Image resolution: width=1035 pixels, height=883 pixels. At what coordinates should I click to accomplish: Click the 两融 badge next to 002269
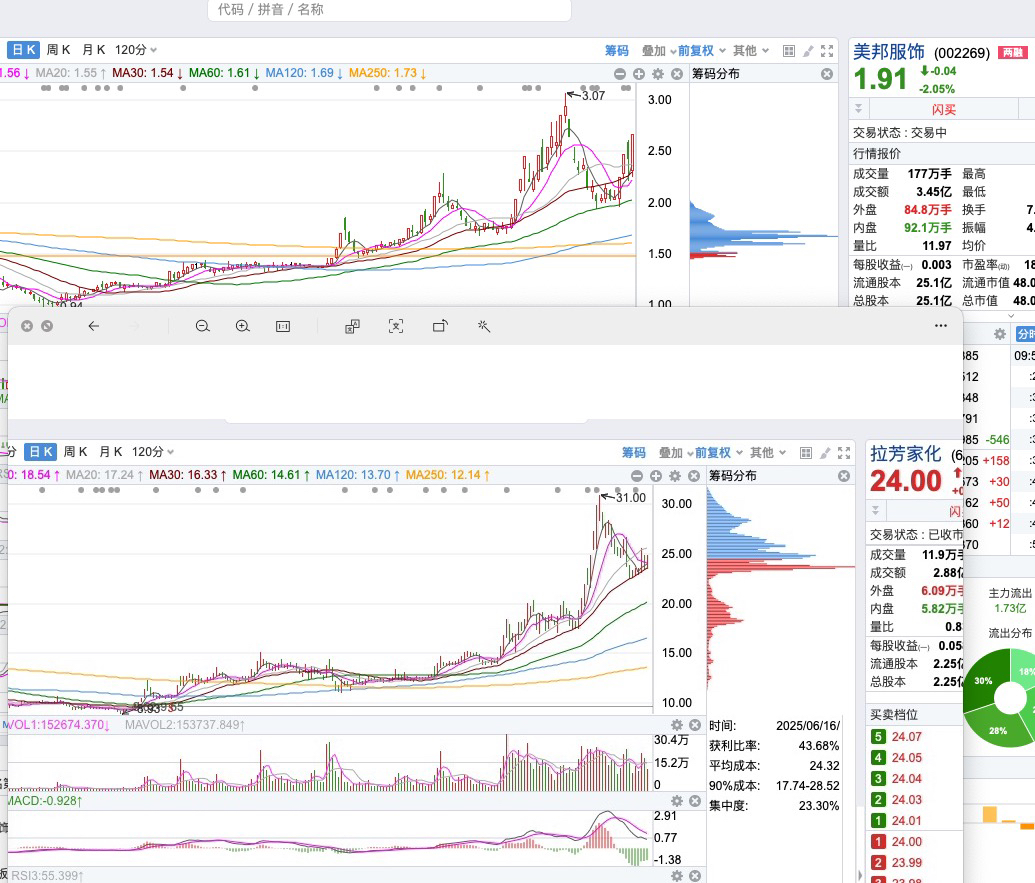click(1013, 53)
